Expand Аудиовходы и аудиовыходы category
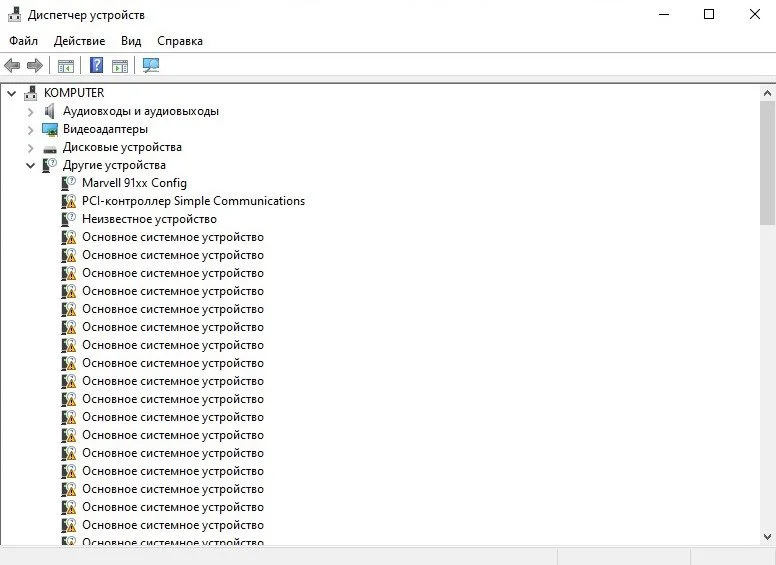 [31, 112]
